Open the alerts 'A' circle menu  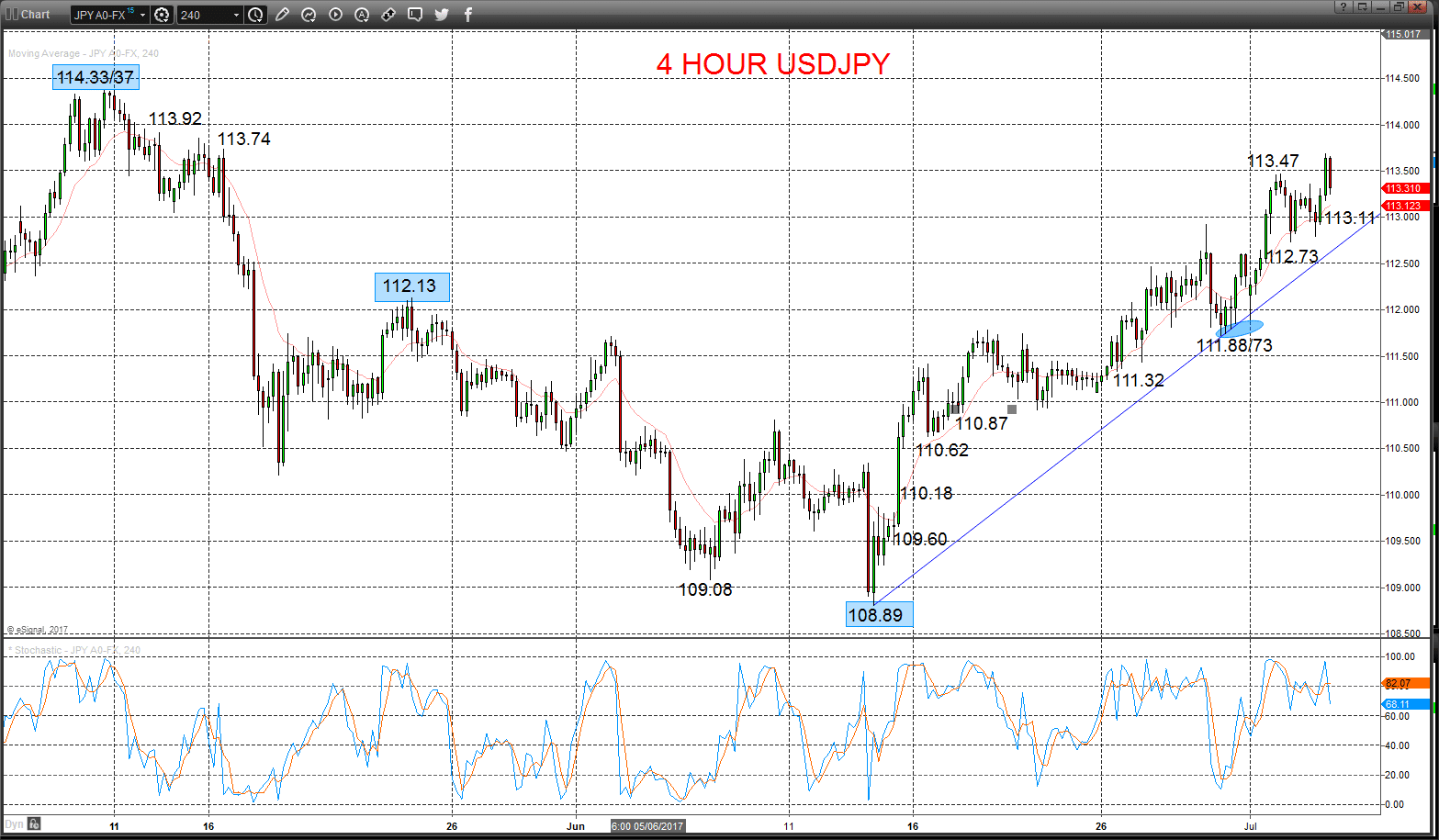click(x=362, y=15)
